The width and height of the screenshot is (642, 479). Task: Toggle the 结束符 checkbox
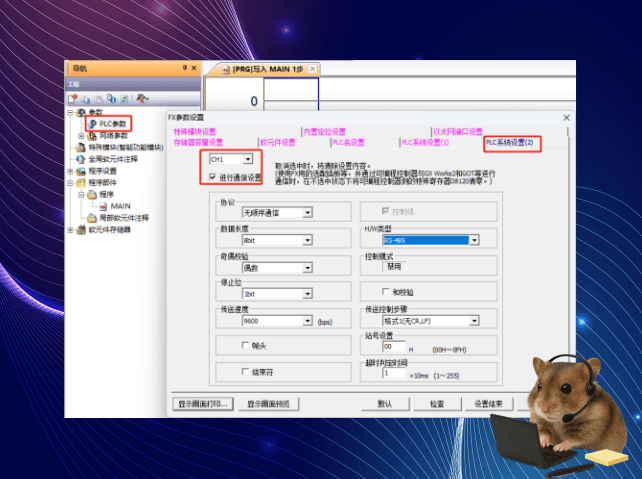click(245, 371)
